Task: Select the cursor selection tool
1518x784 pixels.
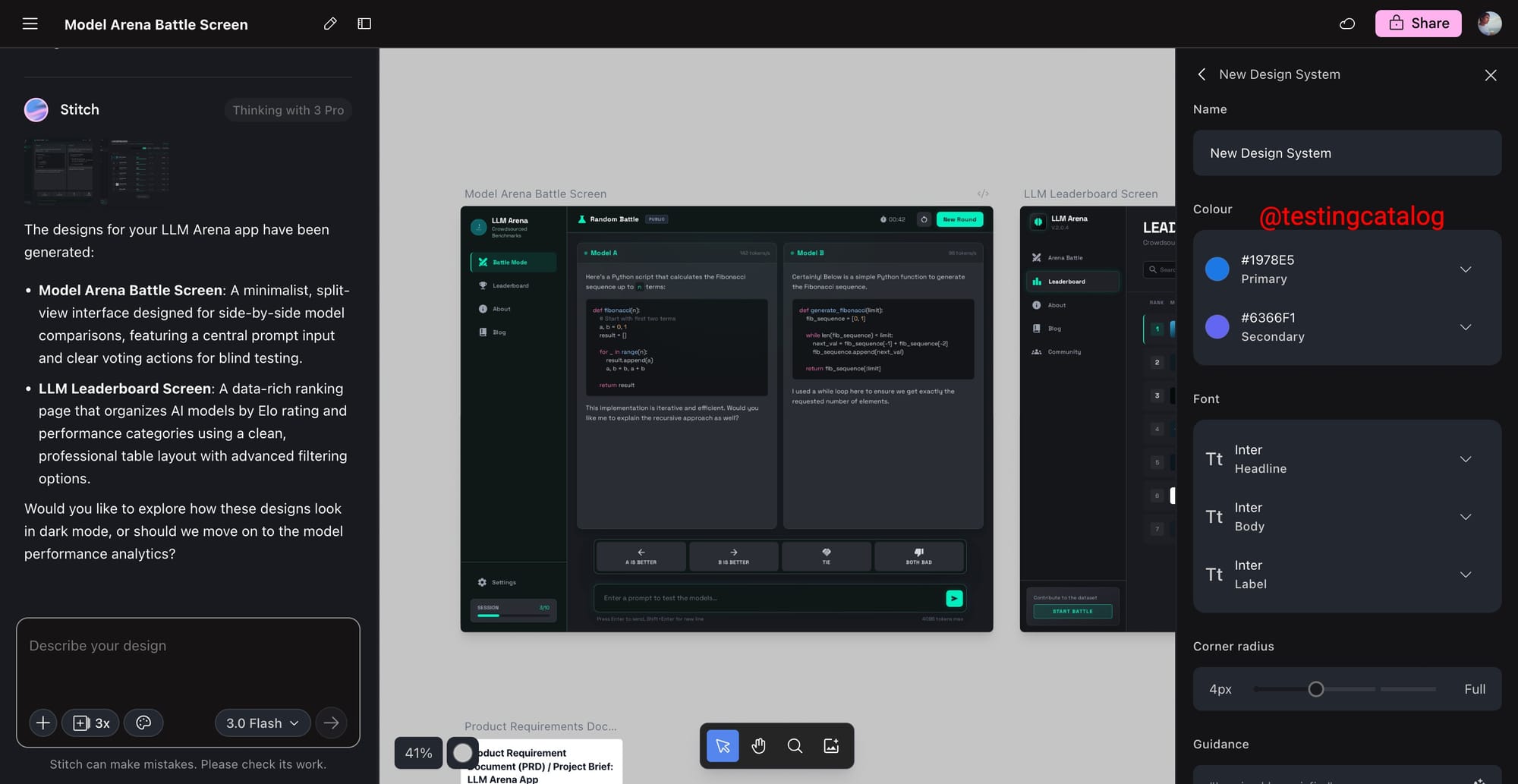Action: (723, 746)
